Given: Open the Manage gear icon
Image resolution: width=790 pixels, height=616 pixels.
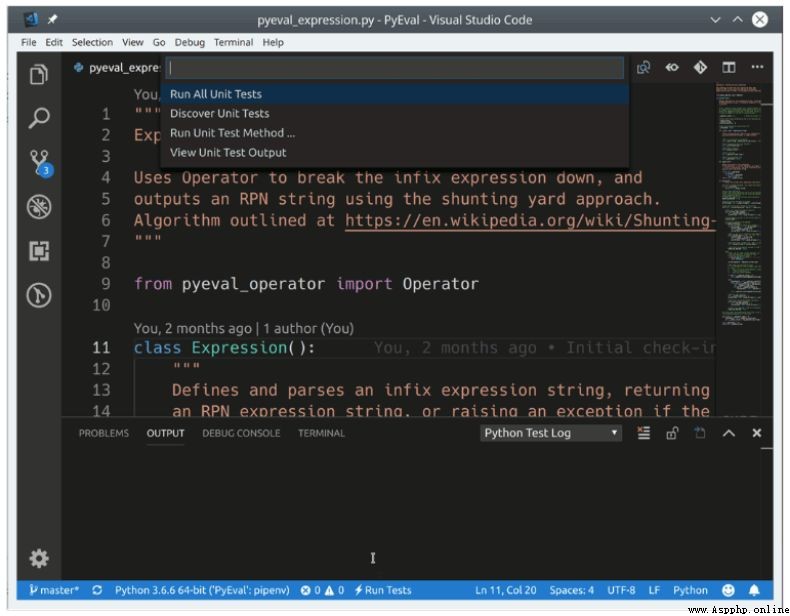Looking at the screenshot, I should coord(39,558).
